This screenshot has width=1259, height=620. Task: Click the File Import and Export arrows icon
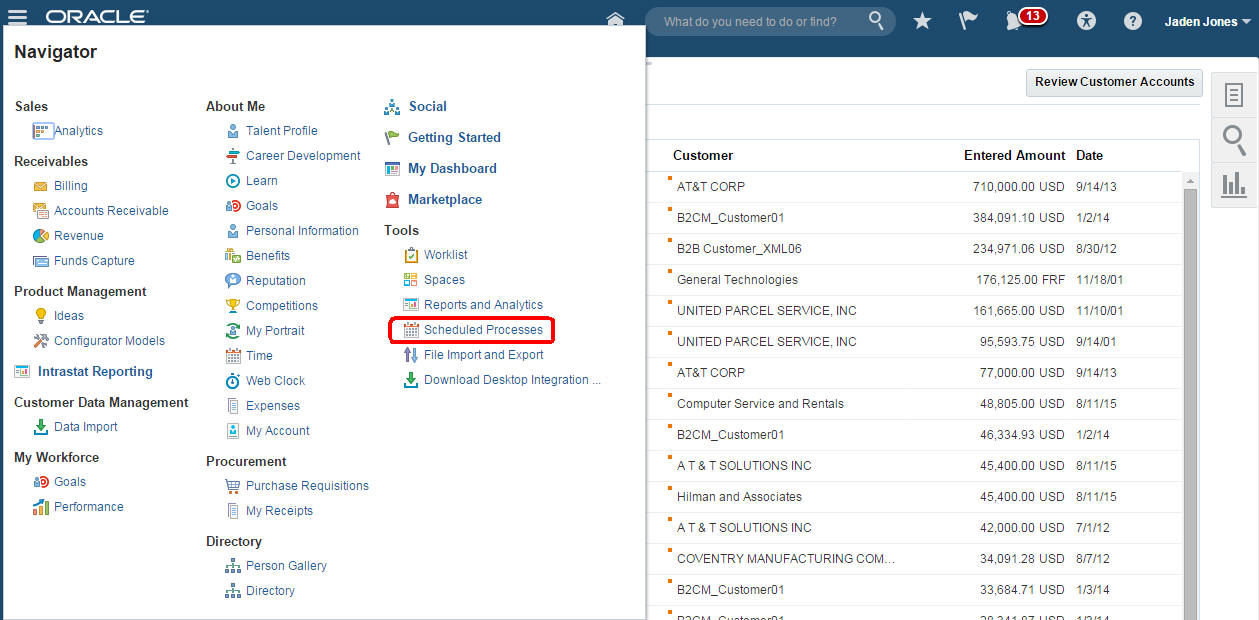click(411, 355)
